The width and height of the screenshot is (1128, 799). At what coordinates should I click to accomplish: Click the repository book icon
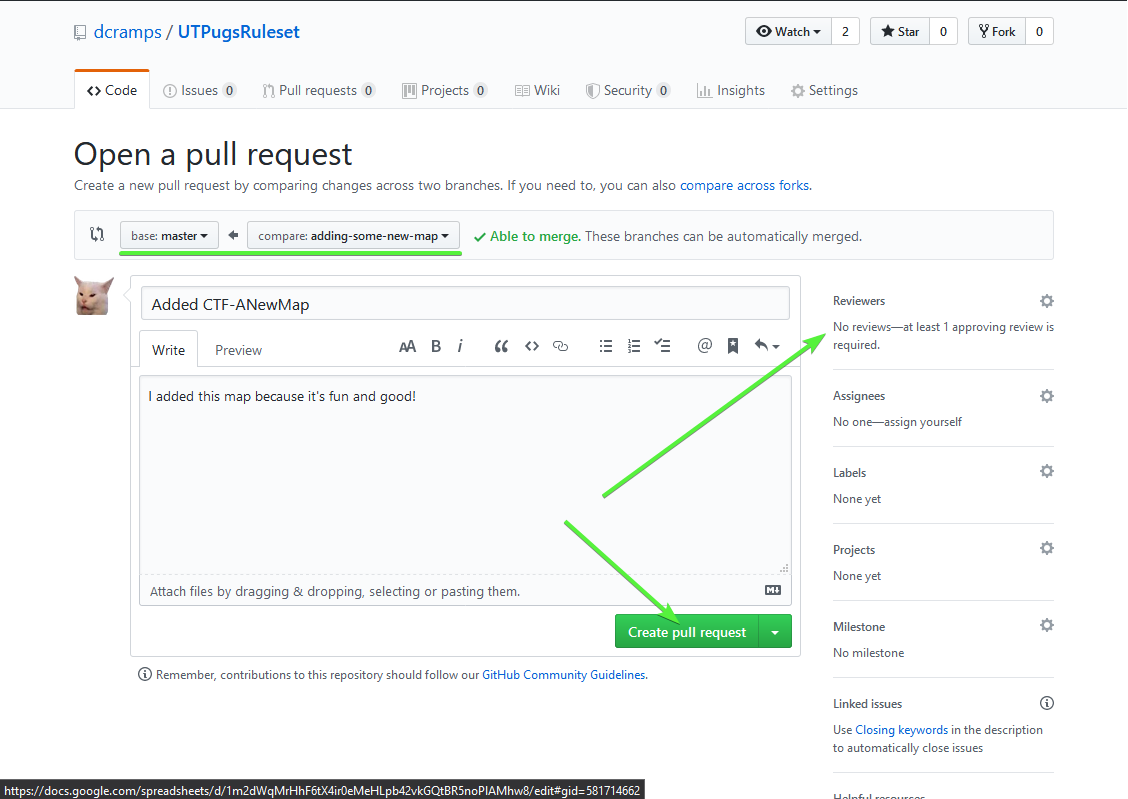80,32
